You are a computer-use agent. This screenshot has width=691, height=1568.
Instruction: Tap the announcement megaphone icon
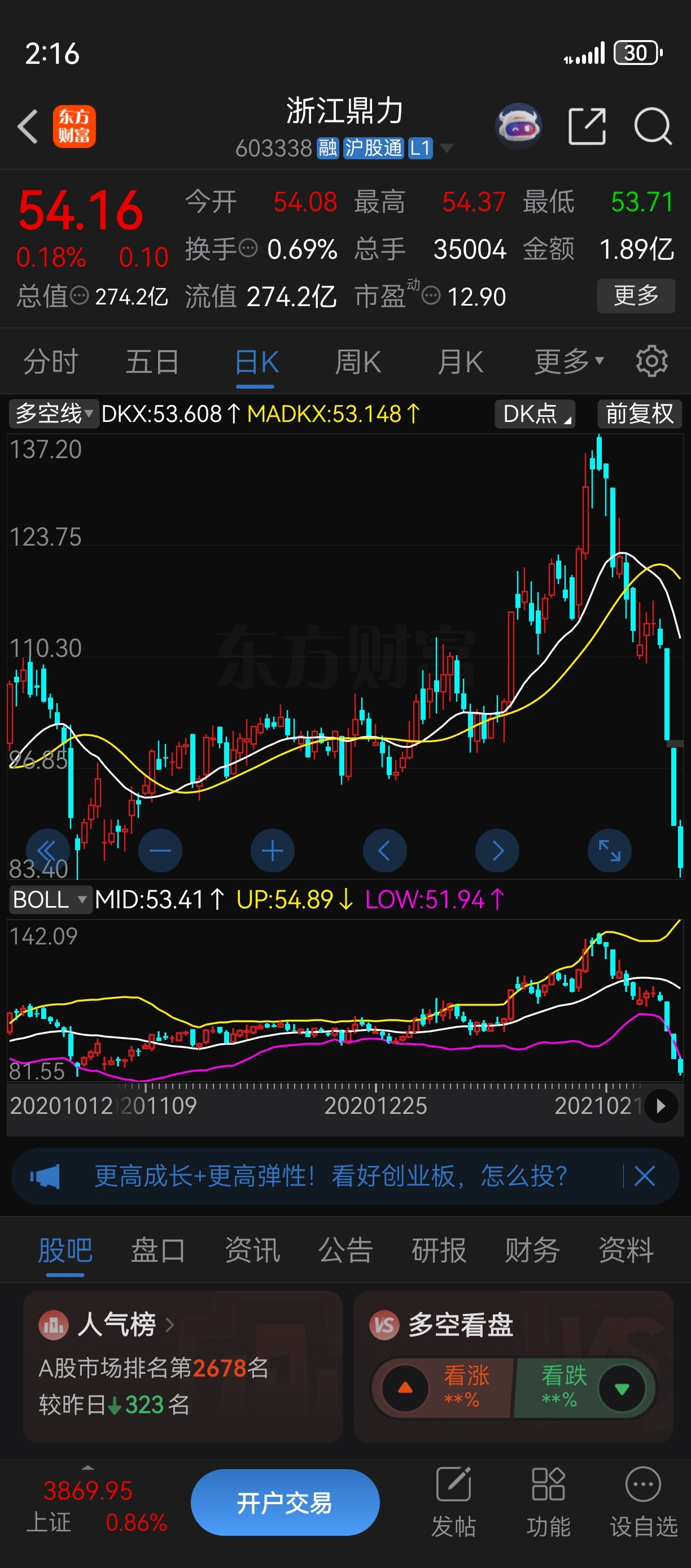[x=45, y=1176]
